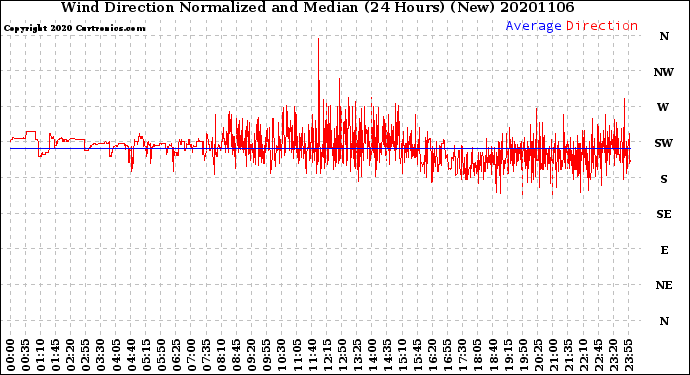Click the '21:35' time axis label

point(568,355)
